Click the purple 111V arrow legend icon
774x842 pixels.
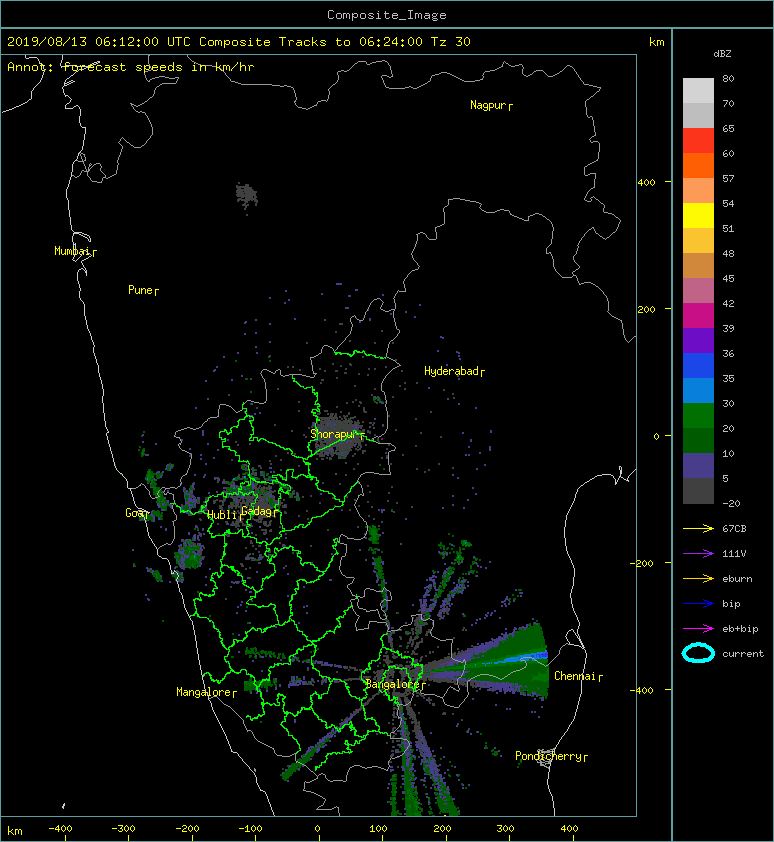698,554
